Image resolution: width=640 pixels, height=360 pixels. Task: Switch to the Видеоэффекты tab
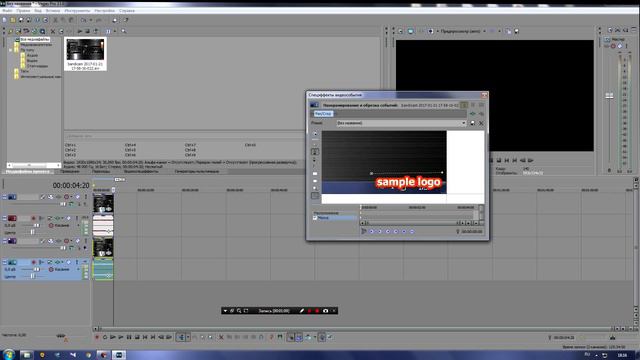click(x=141, y=171)
